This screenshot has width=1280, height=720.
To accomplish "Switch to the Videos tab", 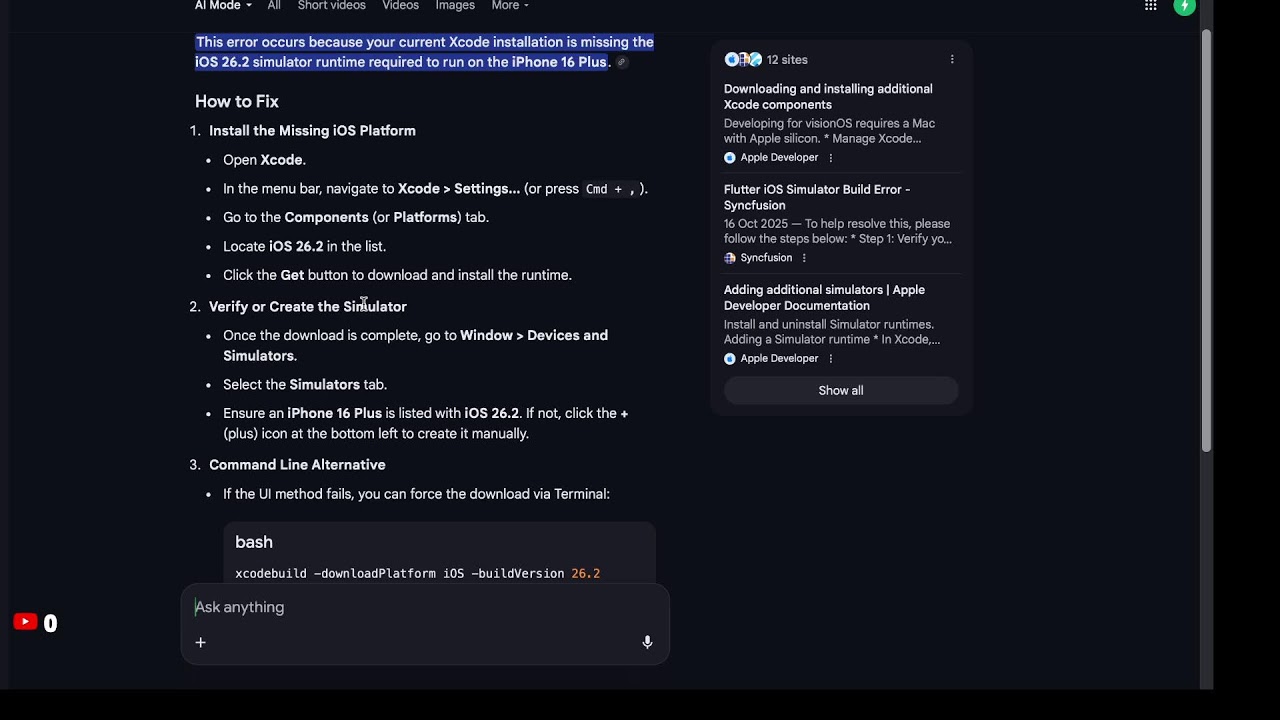I will (x=401, y=6).
